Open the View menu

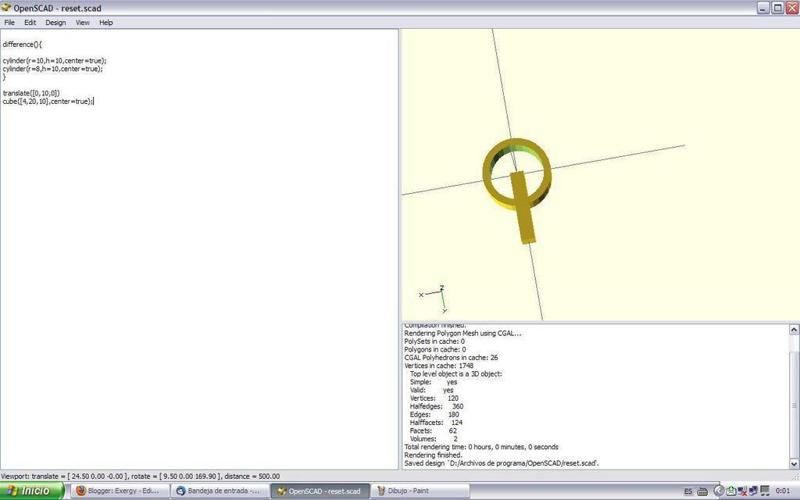pyautogui.click(x=82, y=22)
